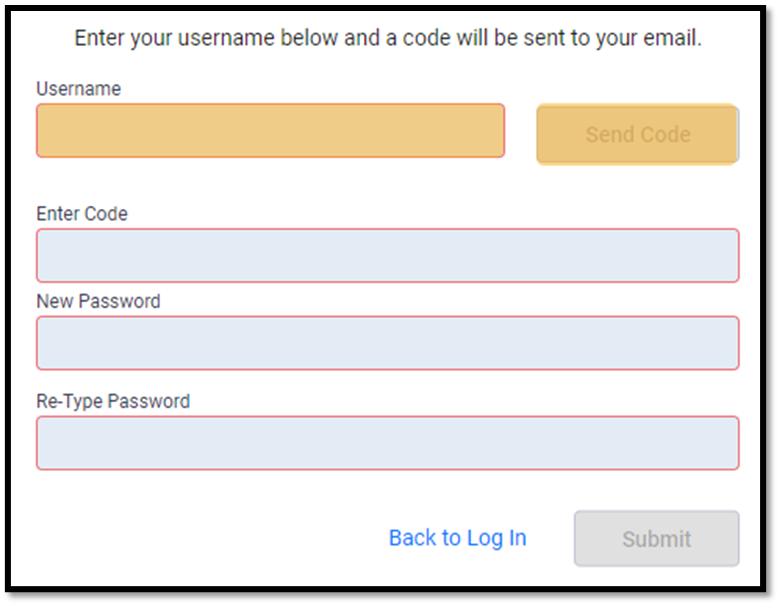Image resolution: width=779 pixels, height=605 pixels.
Task: Click the New Password label
Action: 98,301
